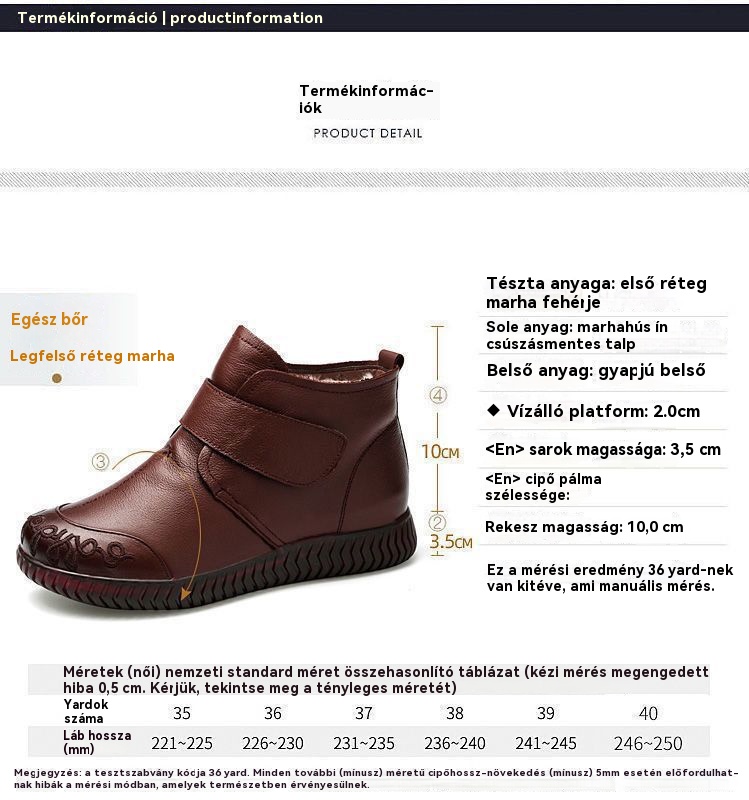Click the black diamond bullet before Vízálló platform

[x=493, y=410]
